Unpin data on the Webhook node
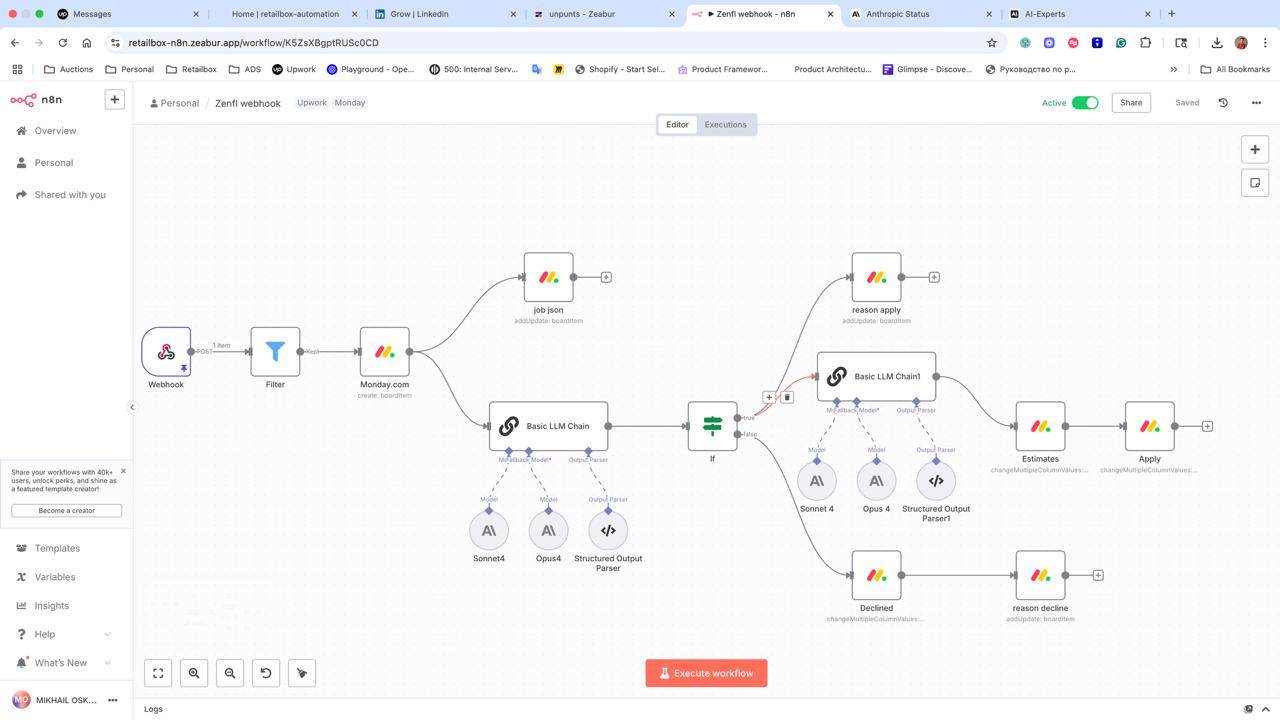 [x=183, y=368]
